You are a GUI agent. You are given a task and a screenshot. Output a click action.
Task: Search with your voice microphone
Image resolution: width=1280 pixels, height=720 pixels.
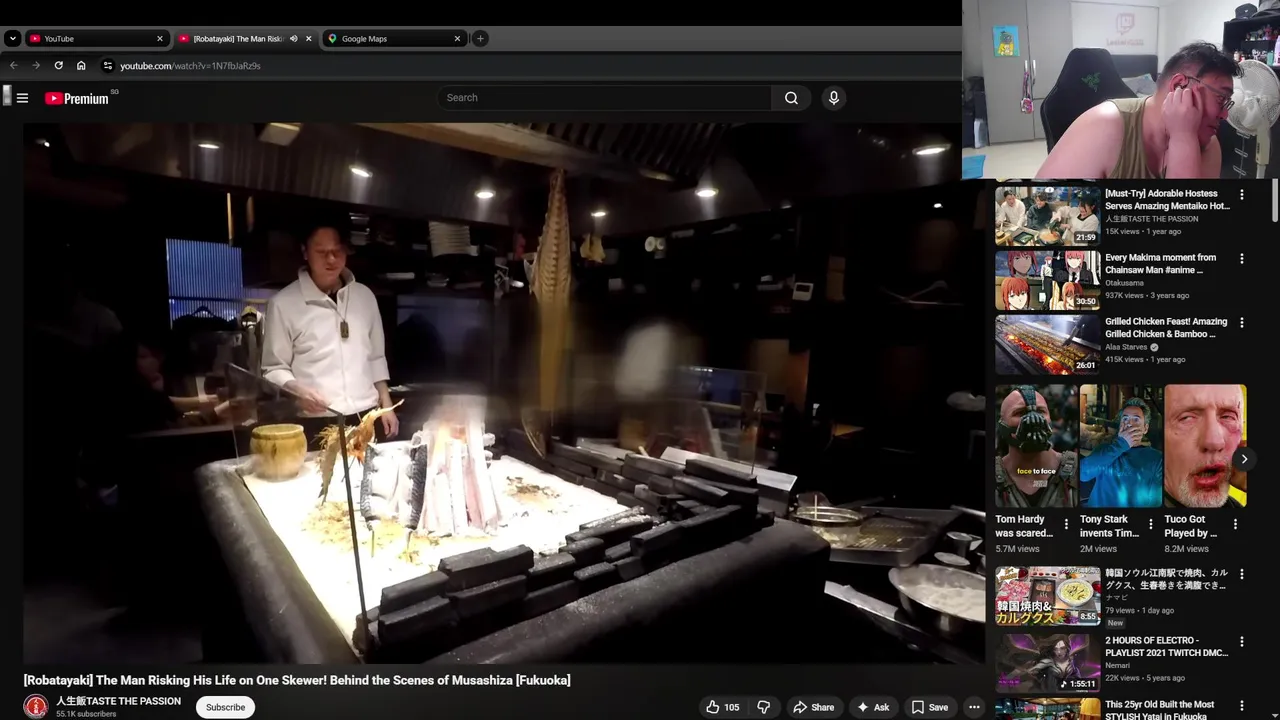tap(833, 98)
